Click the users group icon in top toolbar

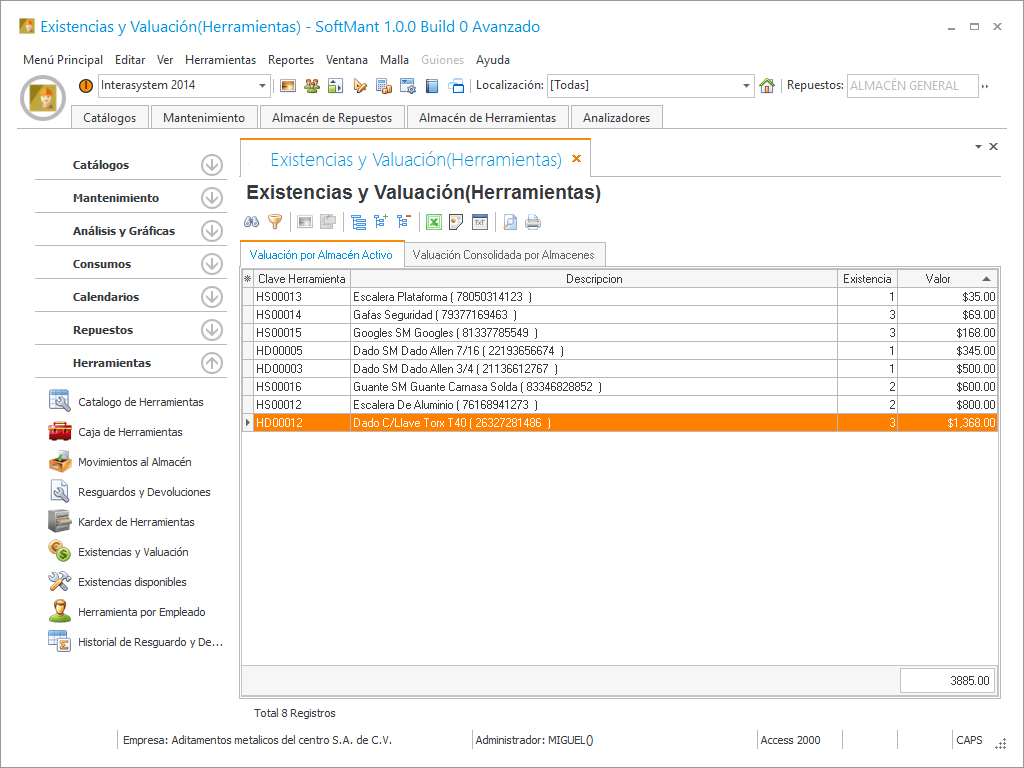pos(311,86)
